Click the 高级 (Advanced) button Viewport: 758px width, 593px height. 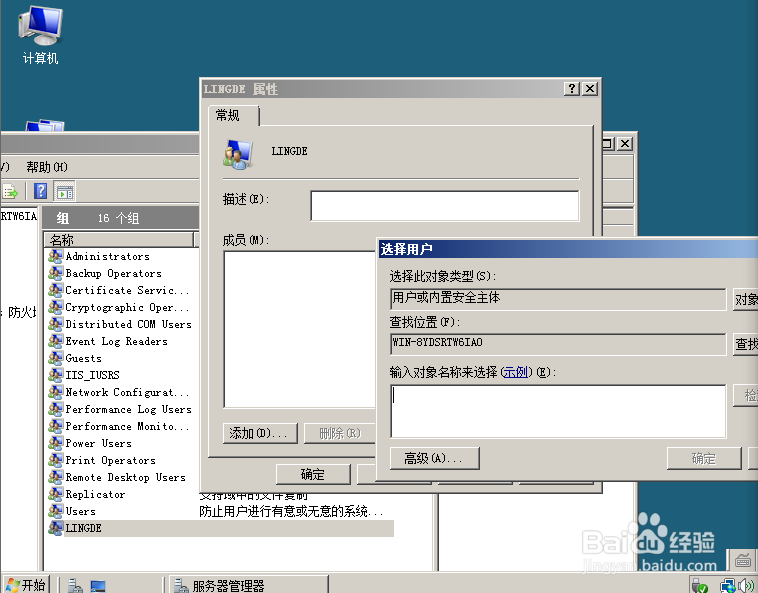pos(435,458)
